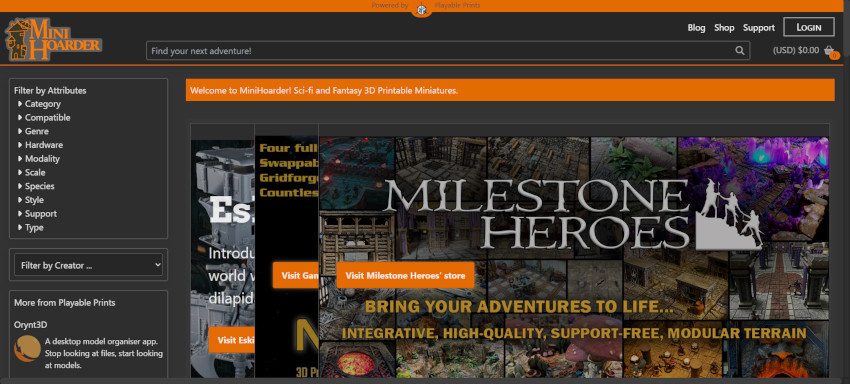Expand the Genre filter
The height and width of the screenshot is (384, 850).
click(x=33, y=131)
